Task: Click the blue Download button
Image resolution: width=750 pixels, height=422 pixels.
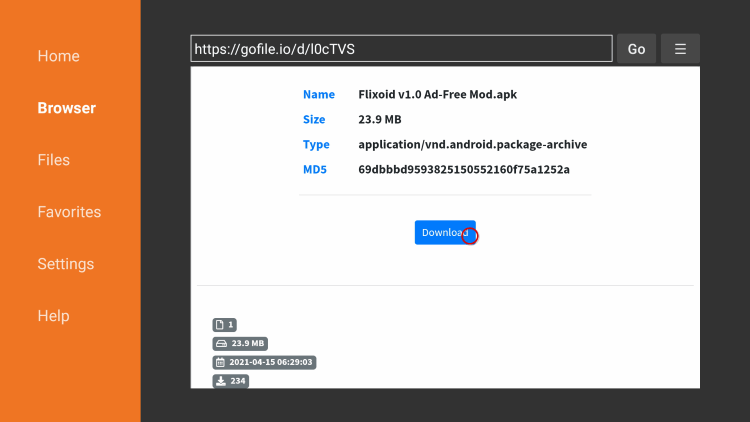Action: click(x=445, y=233)
